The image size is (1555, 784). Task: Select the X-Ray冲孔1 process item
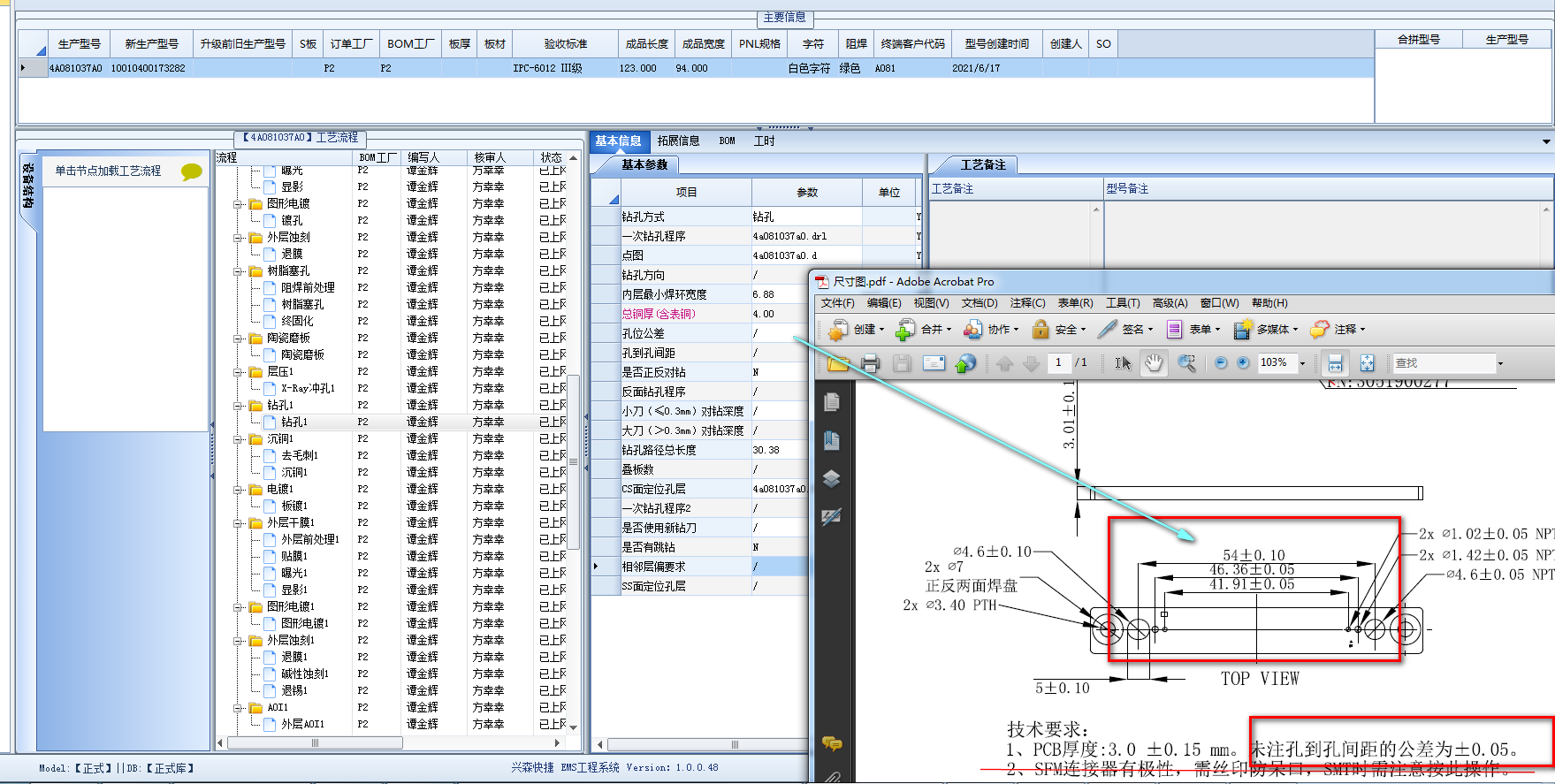pos(308,388)
